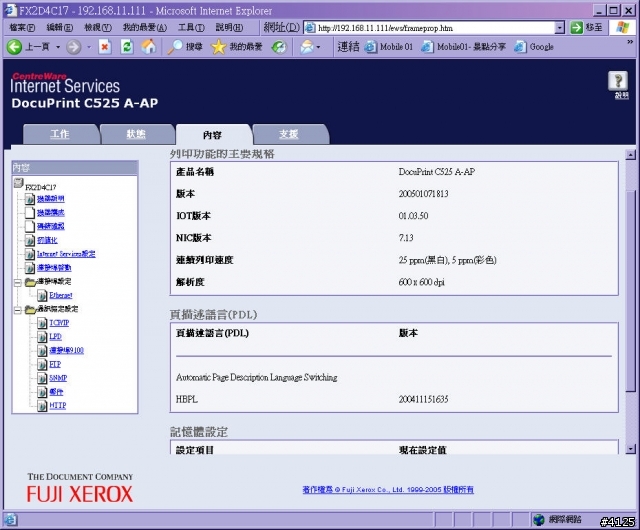Open the 檢視(V) menu
This screenshot has width=640, height=530.
[x=98, y=28]
